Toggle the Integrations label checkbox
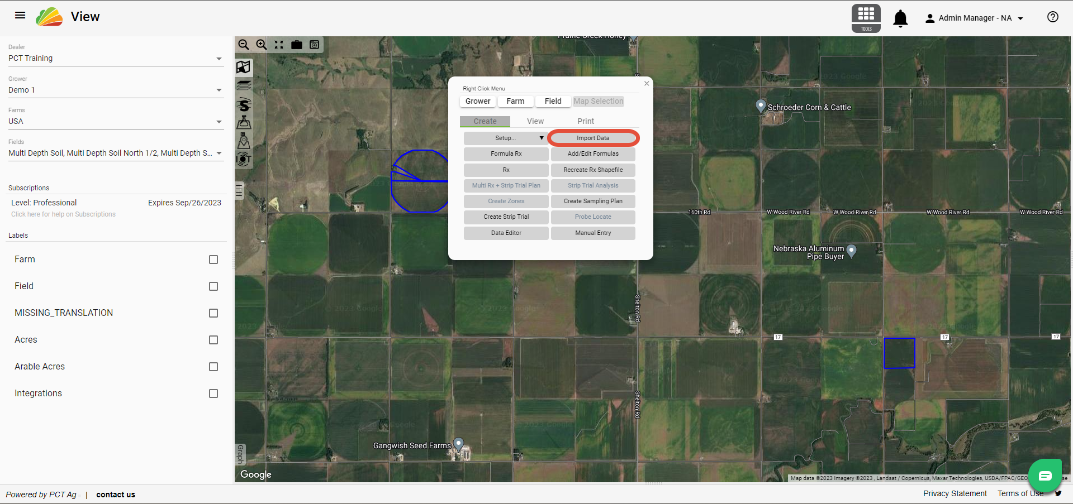The width and height of the screenshot is (1073, 504). click(214, 393)
